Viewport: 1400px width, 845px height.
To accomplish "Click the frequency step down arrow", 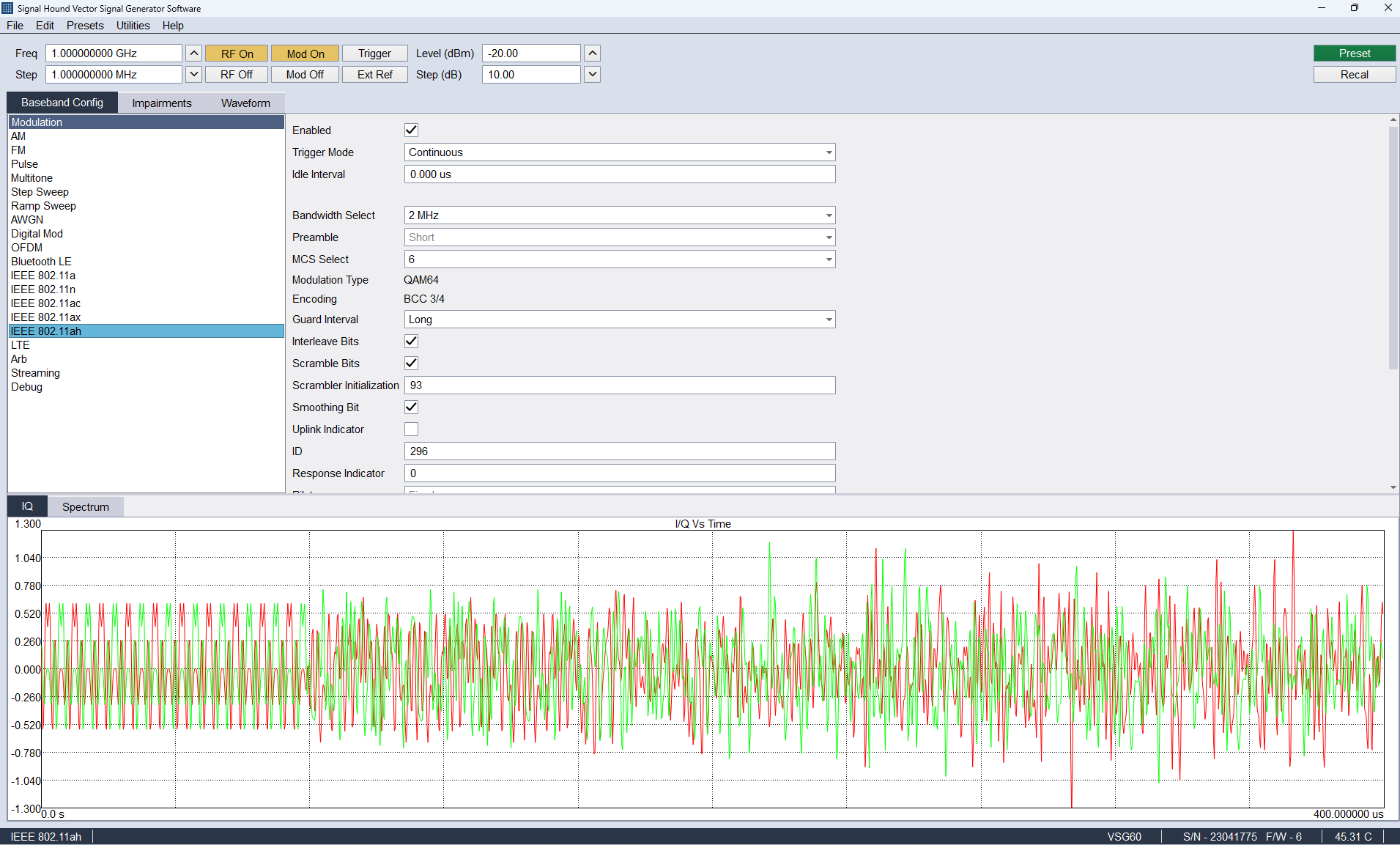I will point(193,74).
